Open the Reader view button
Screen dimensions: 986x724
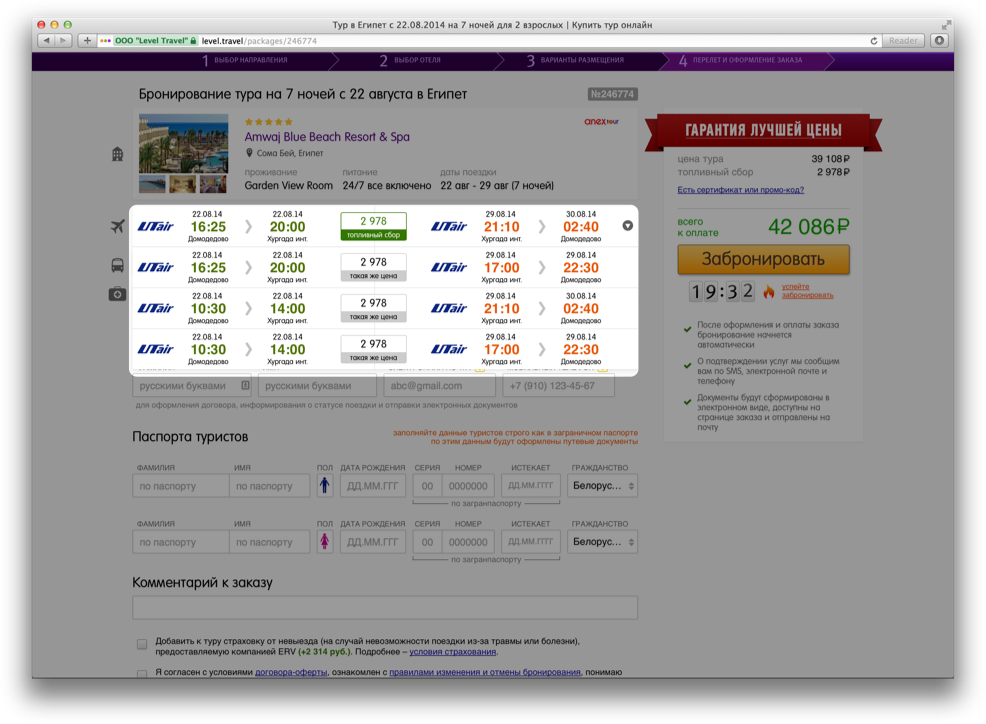coord(903,41)
